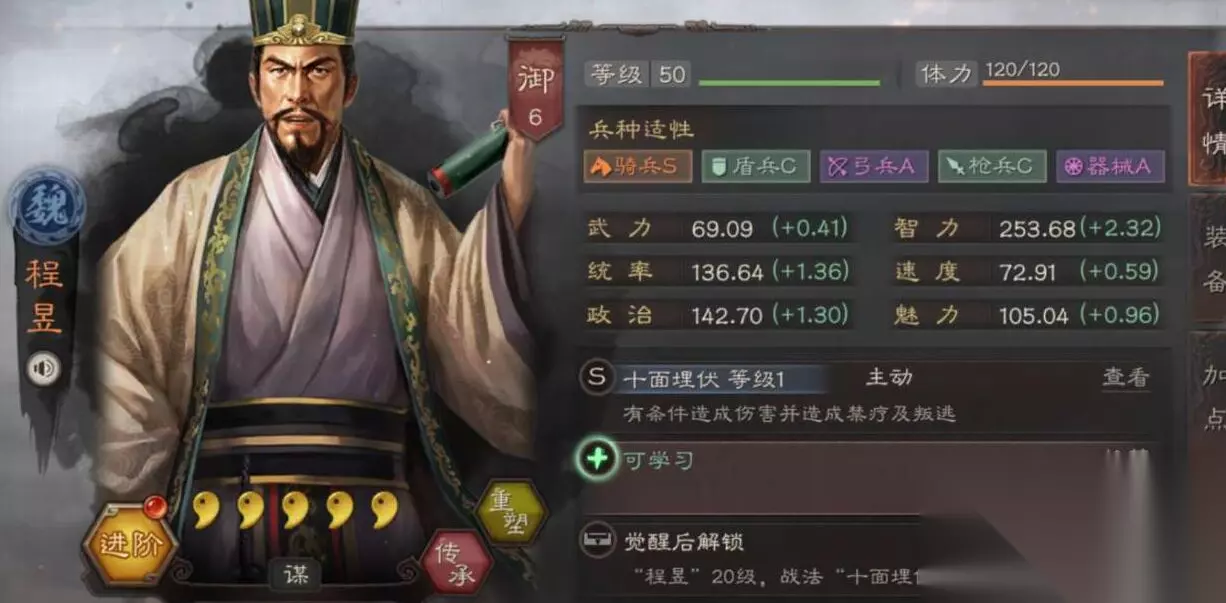Viewport: 1226px width, 603px height.
Task: Open the 详情 side tab
Action: pos(1208,119)
